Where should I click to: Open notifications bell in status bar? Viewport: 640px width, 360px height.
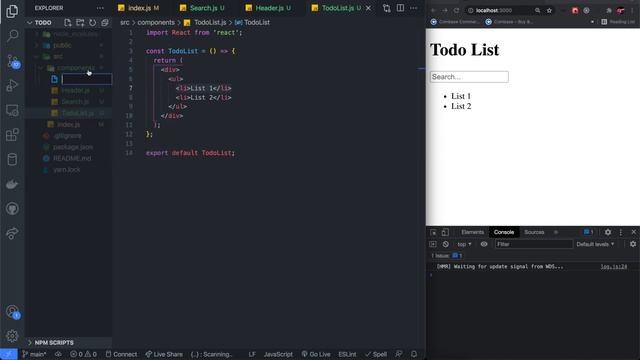point(414,354)
